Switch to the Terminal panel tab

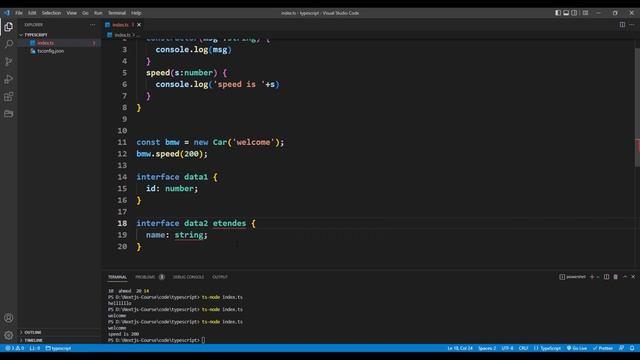[x=118, y=277]
